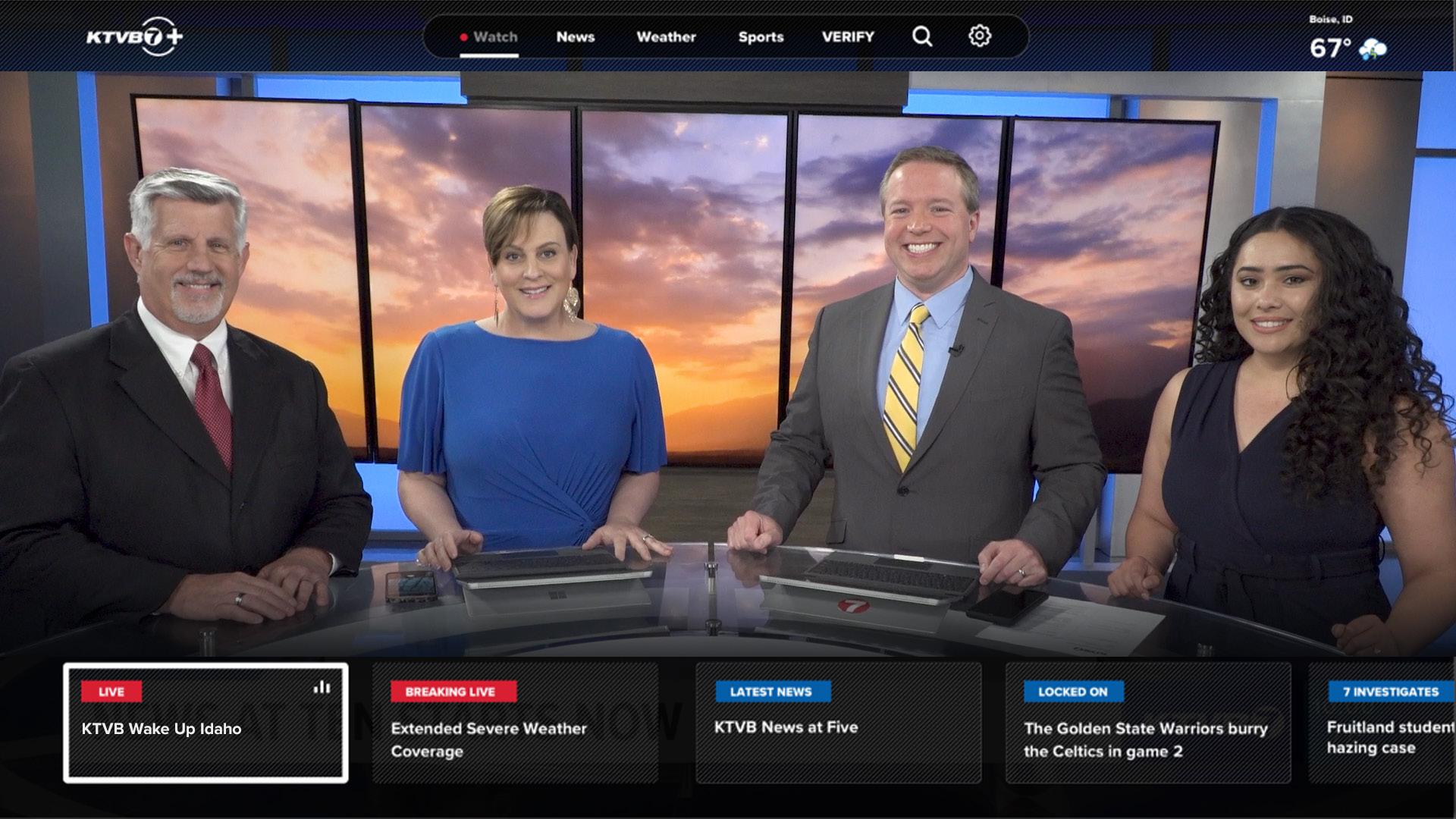Click the red LIVE badge
This screenshot has height=819, width=1456.
(x=111, y=692)
